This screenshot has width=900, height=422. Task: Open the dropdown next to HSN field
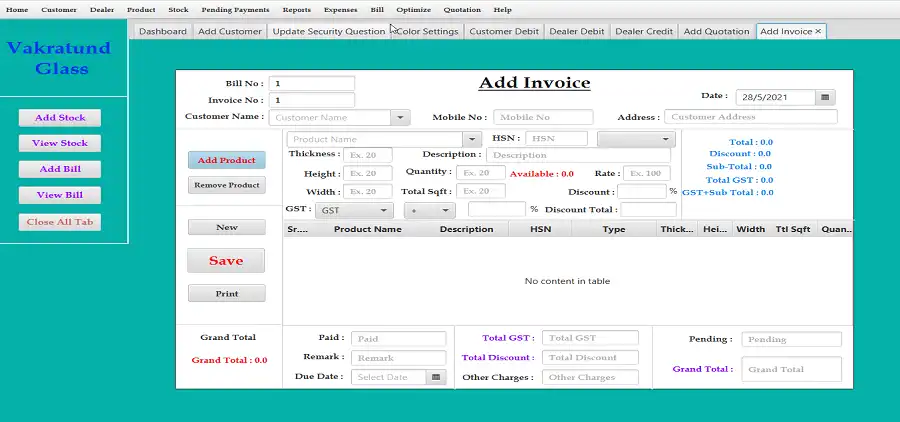pyautogui.click(x=665, y=139)
